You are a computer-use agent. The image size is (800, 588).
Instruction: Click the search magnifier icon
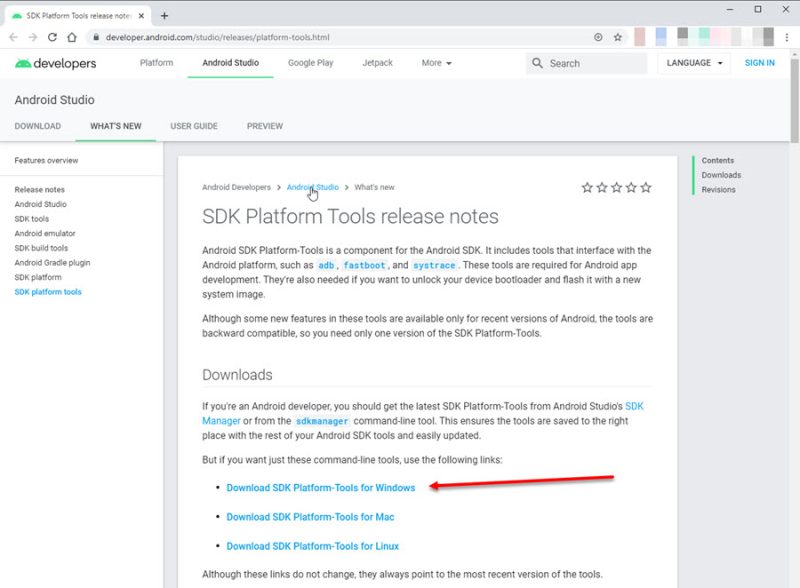[x=538, y=63]
